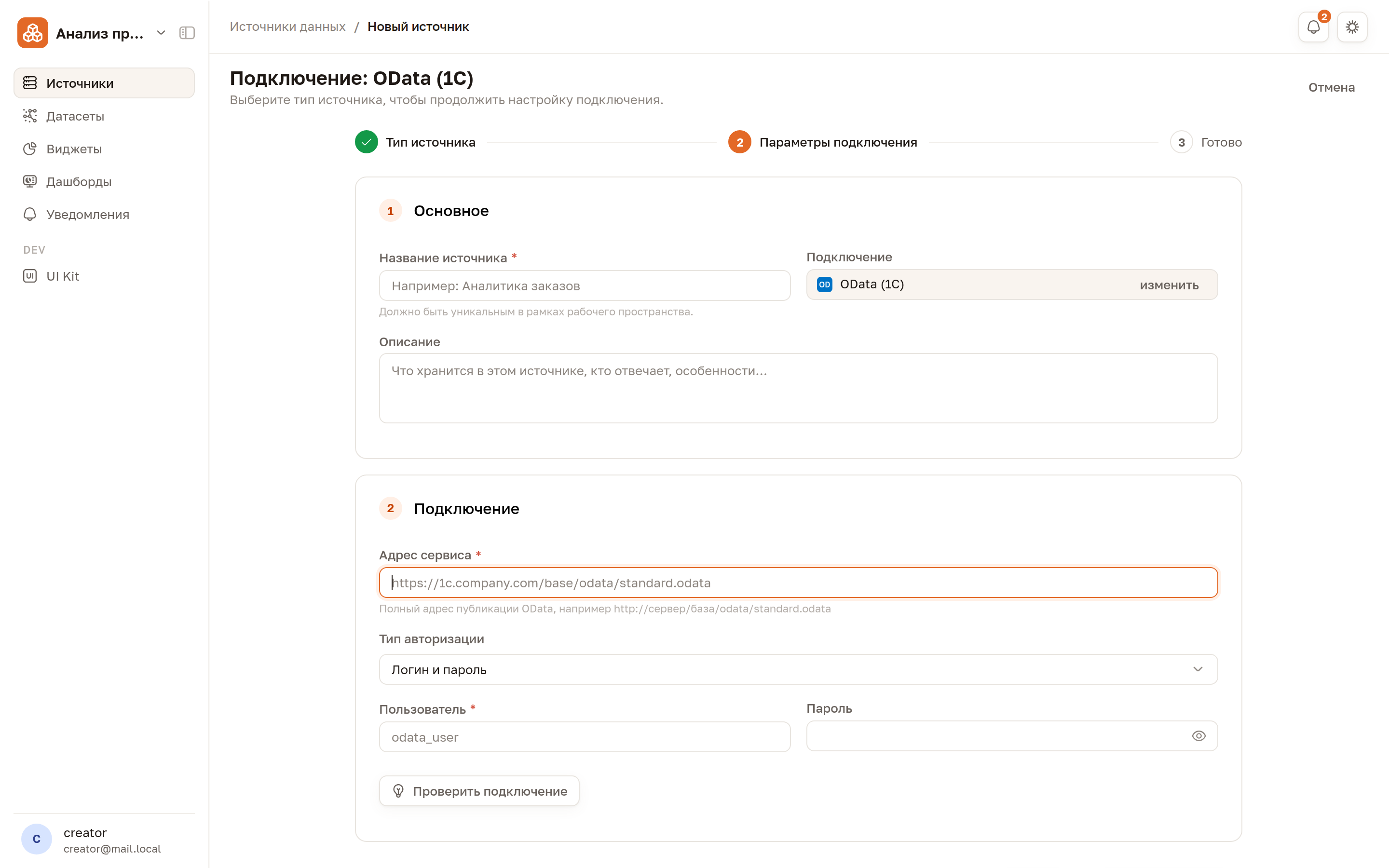Click the Пароль input field
This screenshot has height=868, width=1389.
[x=1012, y=736]
